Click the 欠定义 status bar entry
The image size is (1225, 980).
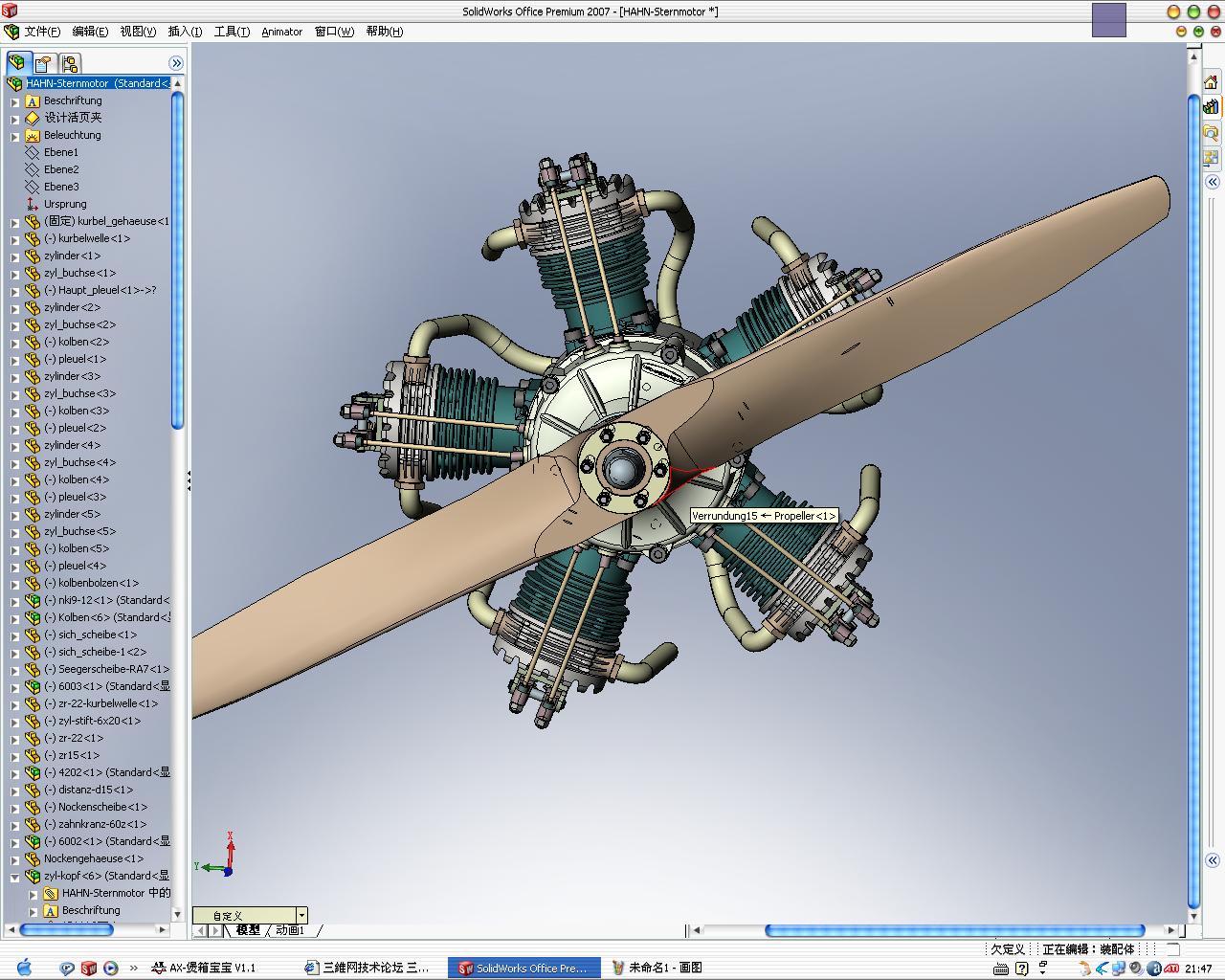click(x=1008, y=949)
